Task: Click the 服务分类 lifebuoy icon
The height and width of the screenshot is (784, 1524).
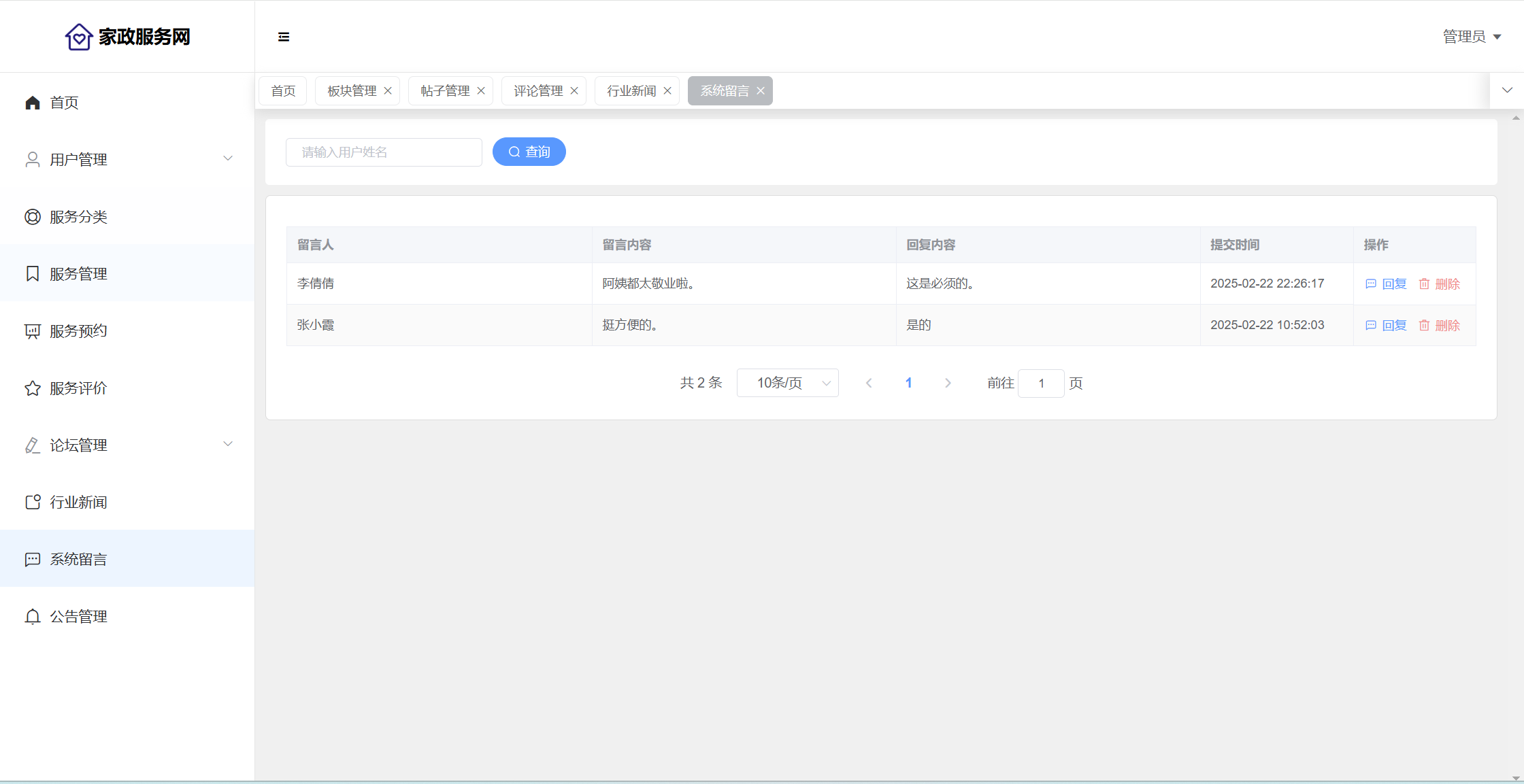Action: (33, 217)
